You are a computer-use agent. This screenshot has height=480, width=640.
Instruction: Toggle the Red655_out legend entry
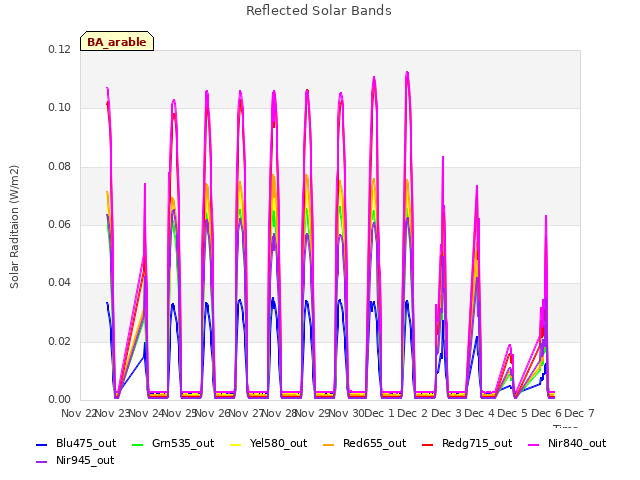coord(364,443)
